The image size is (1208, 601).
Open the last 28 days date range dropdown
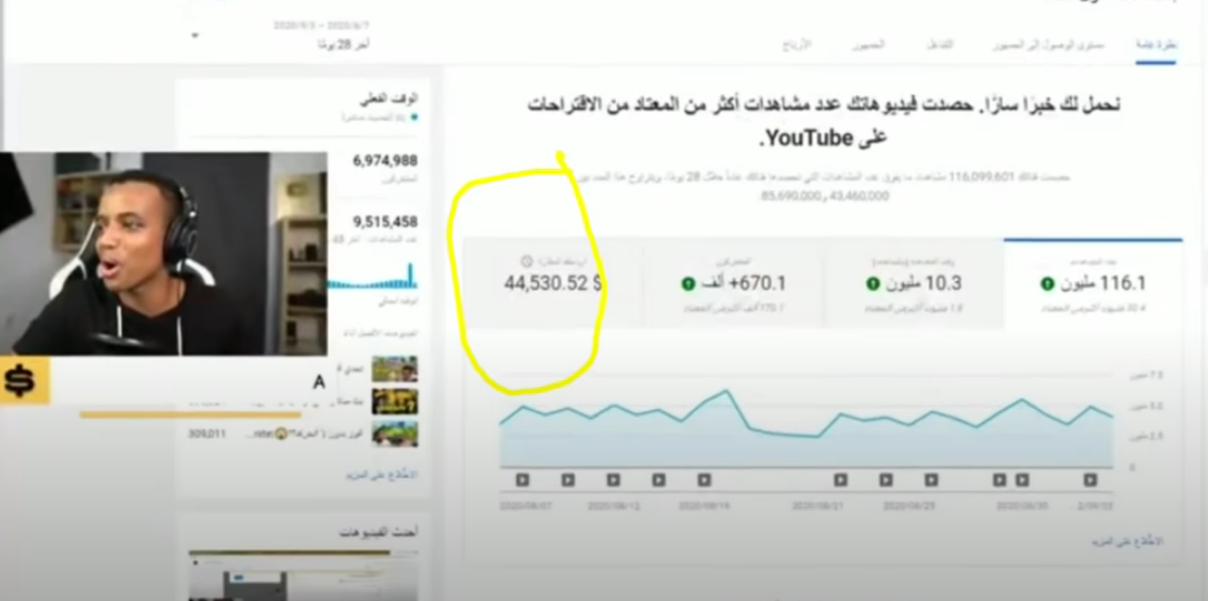(194, 36)
